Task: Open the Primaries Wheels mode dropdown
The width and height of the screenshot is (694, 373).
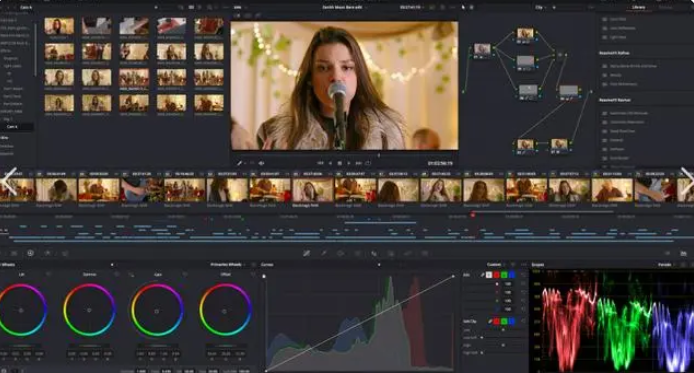Action: (x=227, y=265)
